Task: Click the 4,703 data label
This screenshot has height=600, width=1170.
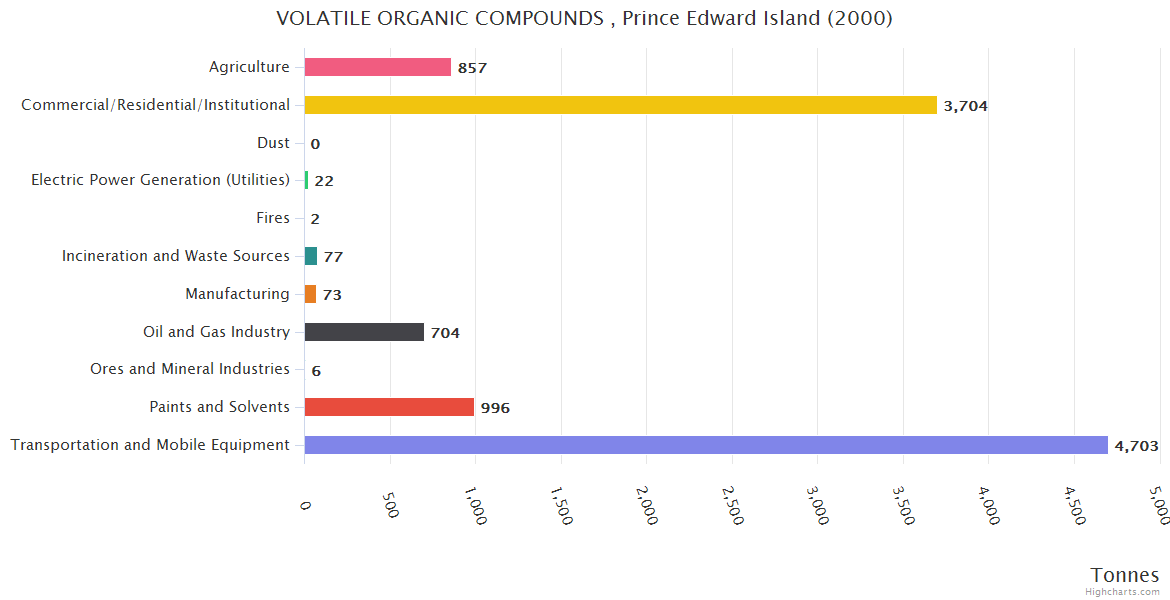Action: tap(1136, 446)
